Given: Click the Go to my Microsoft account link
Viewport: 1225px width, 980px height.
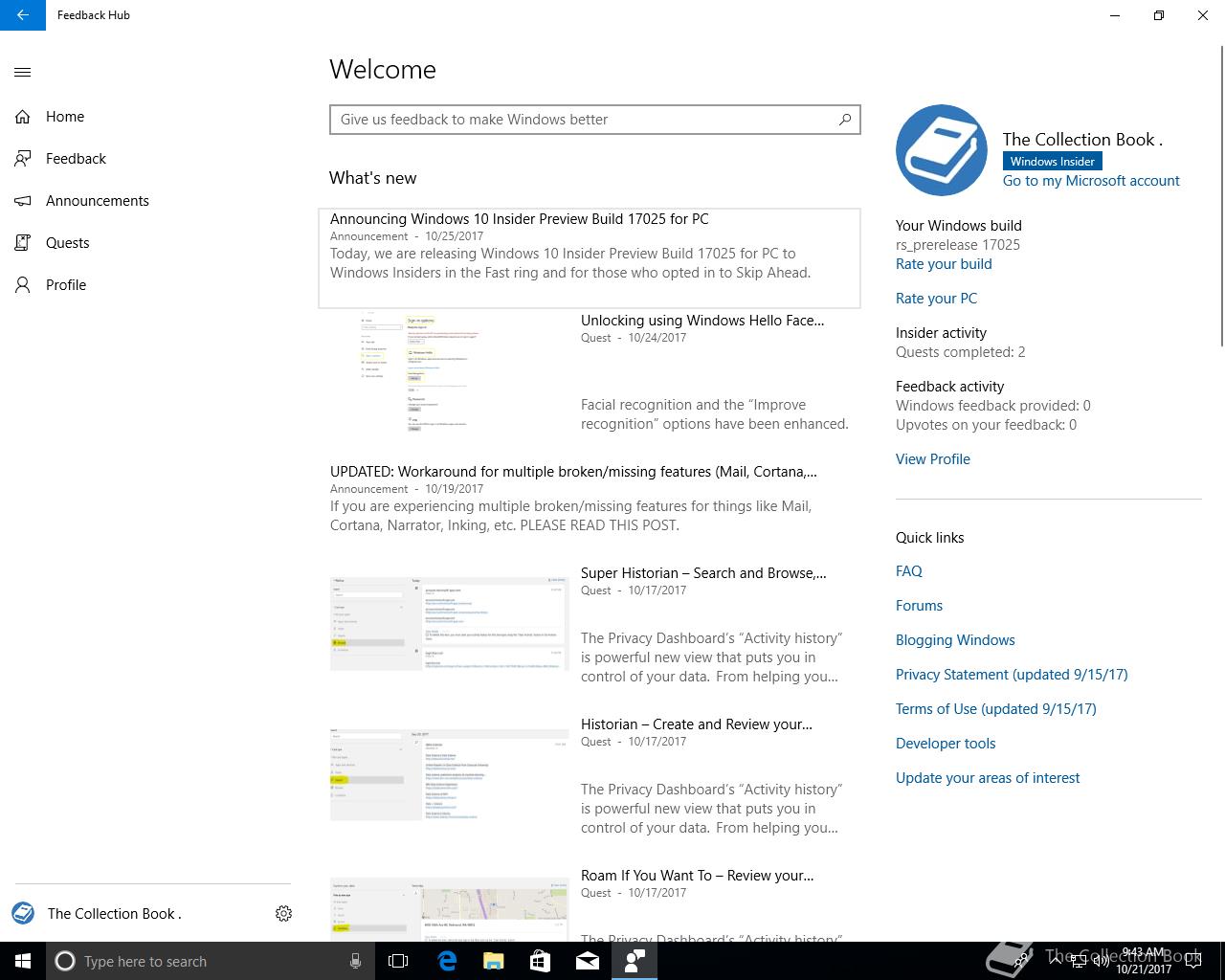Looking at the screenshot, I should point(1091,181).
